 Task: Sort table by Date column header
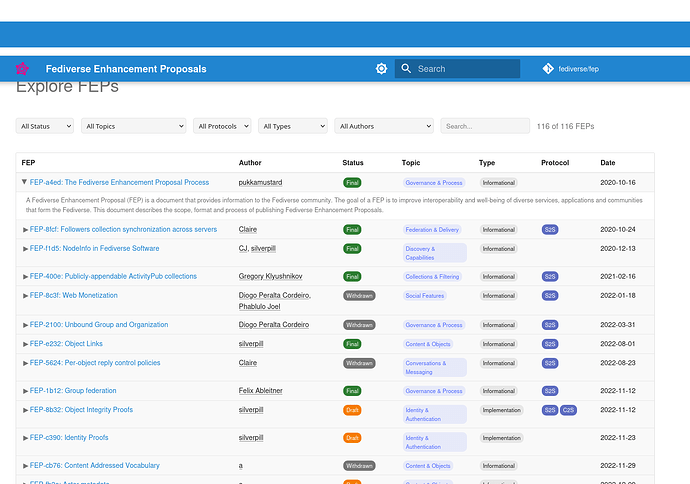click(x=607, y=162)
